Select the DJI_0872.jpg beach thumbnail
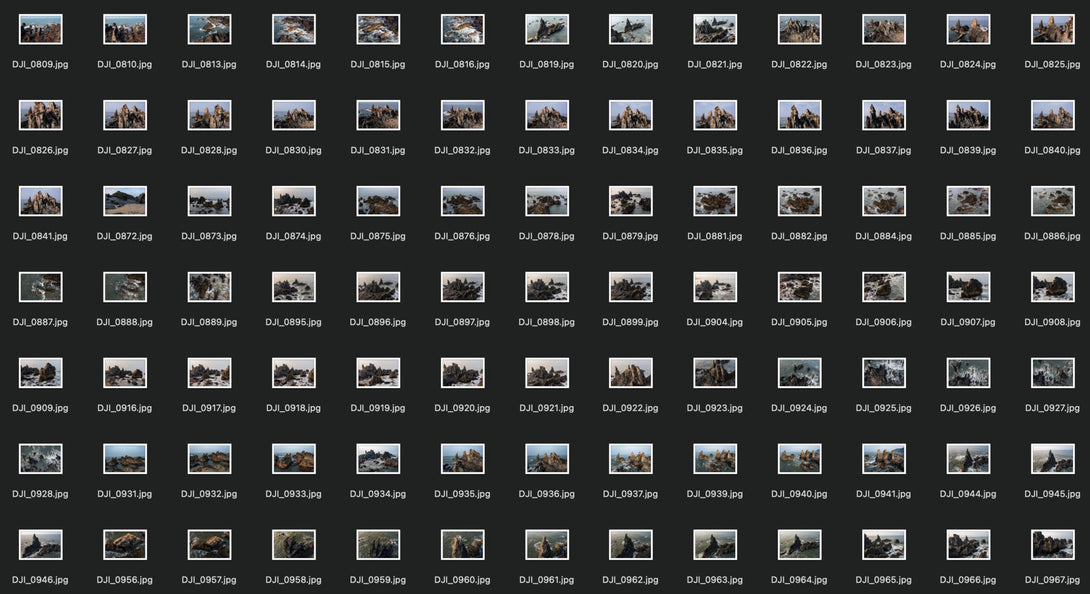 (x=125, y=201)
